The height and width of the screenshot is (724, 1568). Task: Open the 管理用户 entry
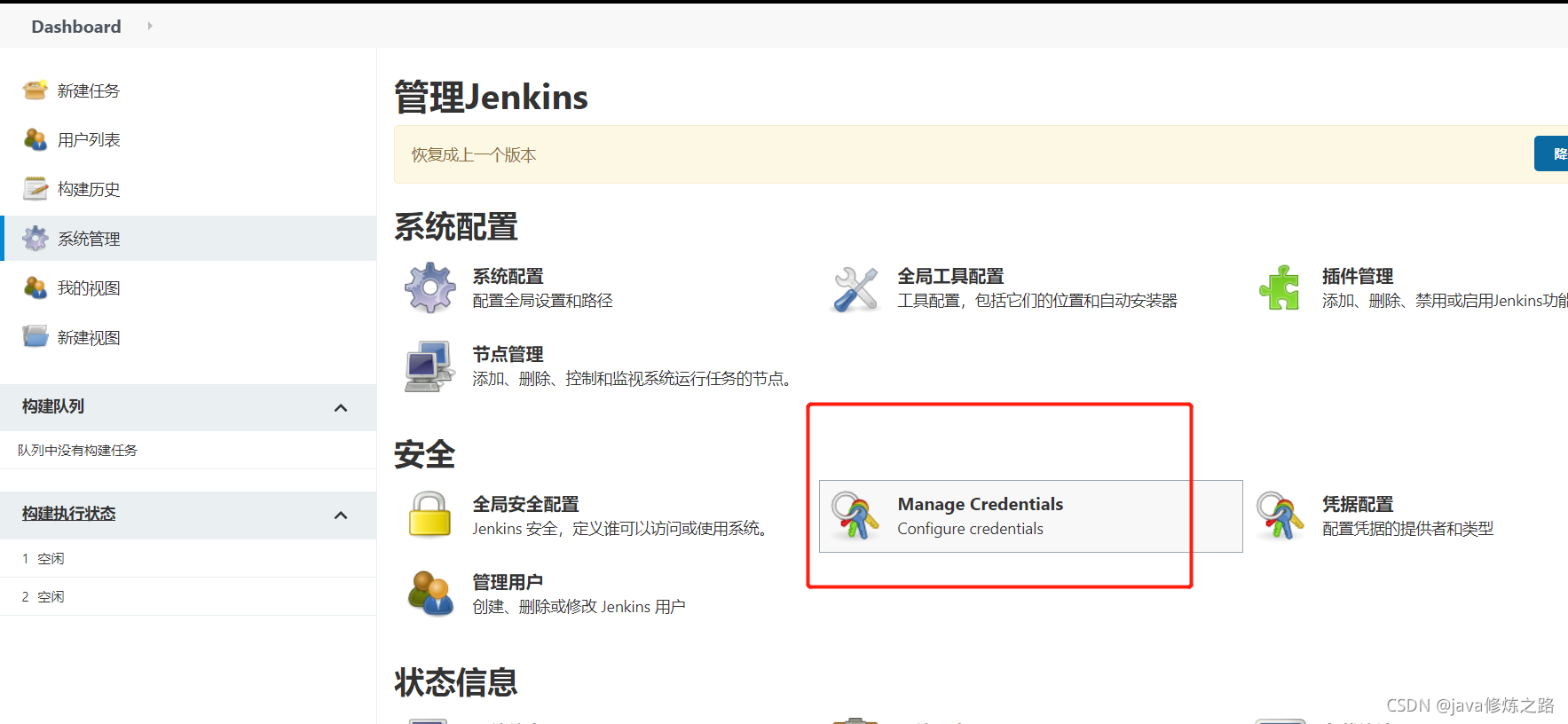[x=508, y=582]
